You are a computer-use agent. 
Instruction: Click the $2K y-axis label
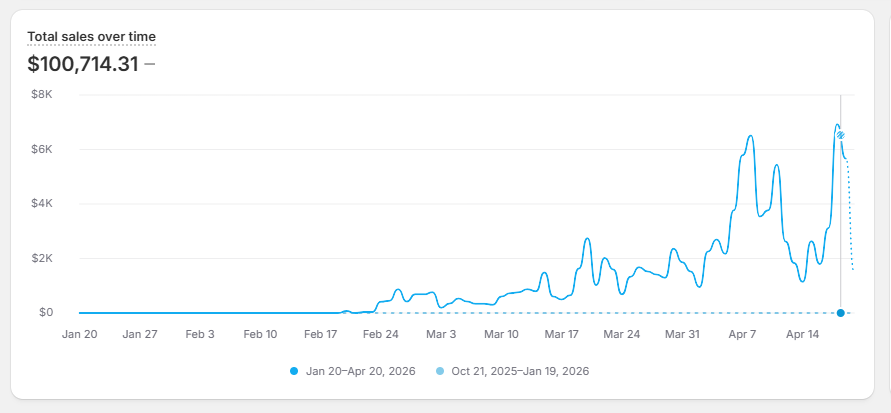pos(42,258)
